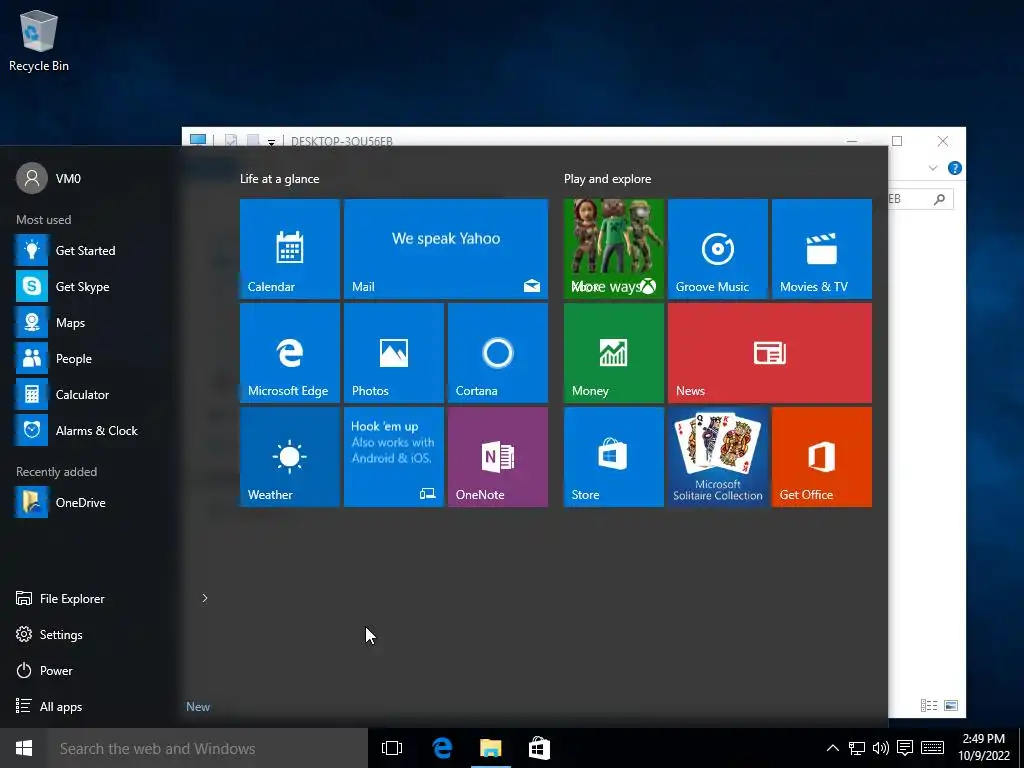Launch the OneNote tile
Image resolution: width=1024 pixels, height=768 pixels.
pos(498,456)
